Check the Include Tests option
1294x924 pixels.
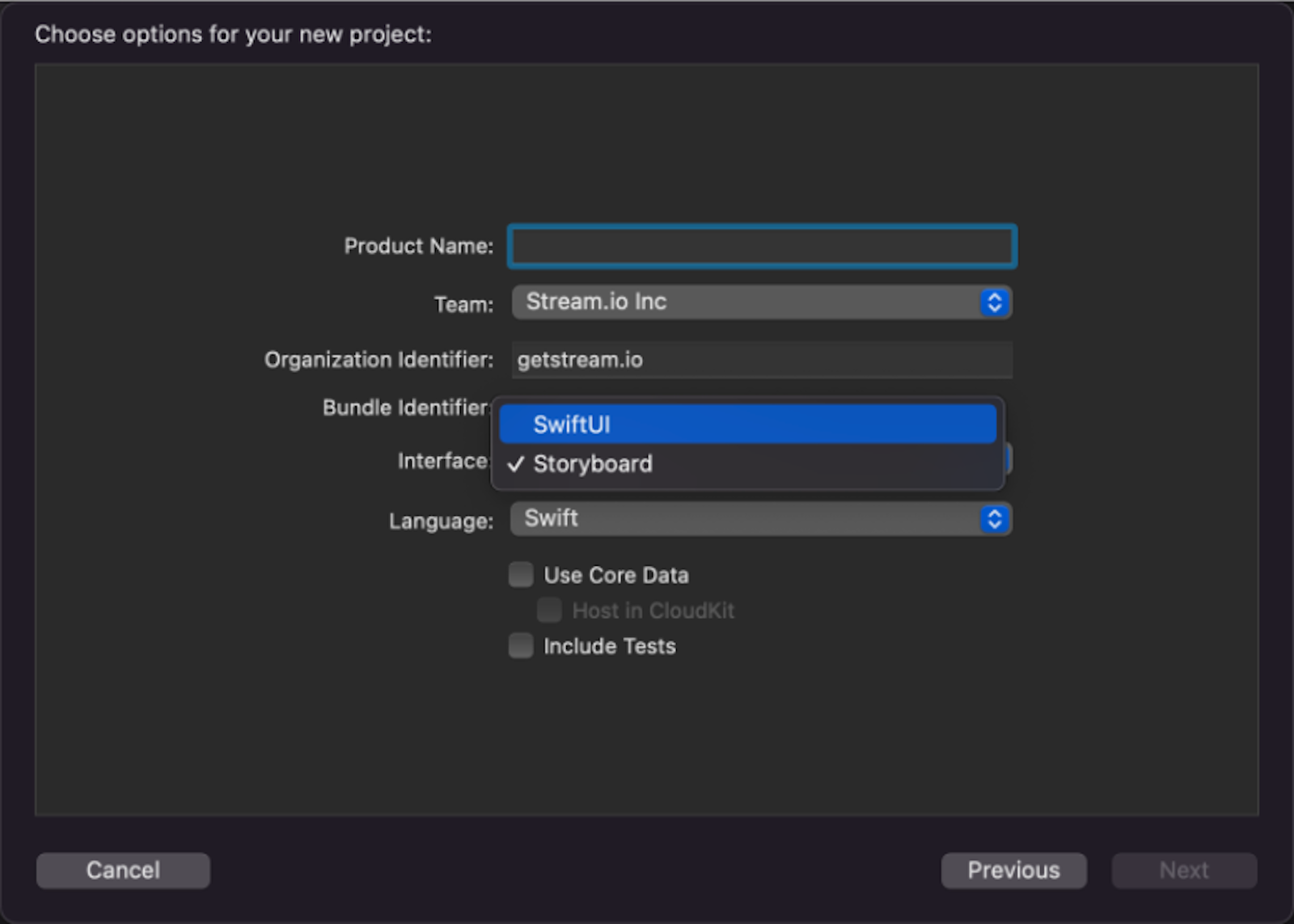[521, 645]
